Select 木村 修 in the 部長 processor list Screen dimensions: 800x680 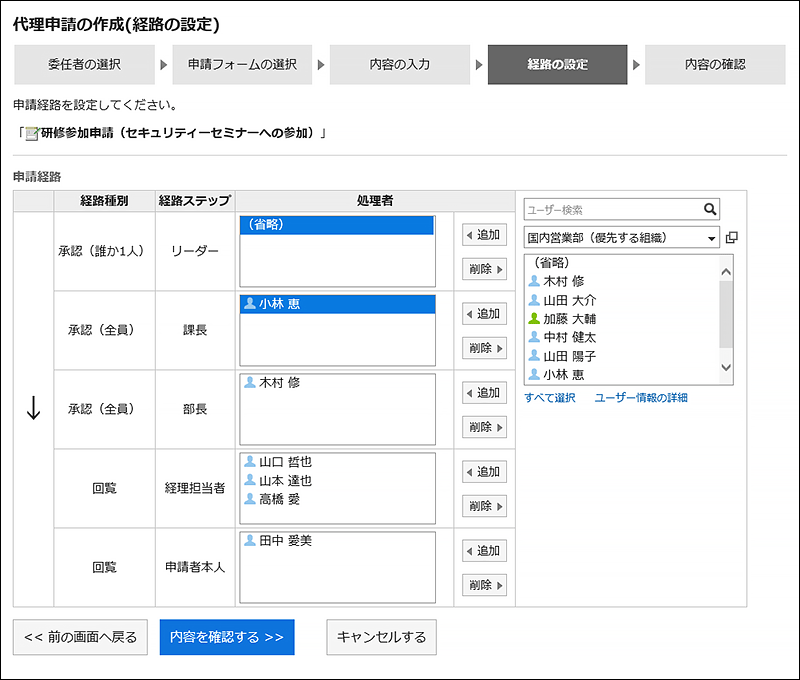pos(337,383)
